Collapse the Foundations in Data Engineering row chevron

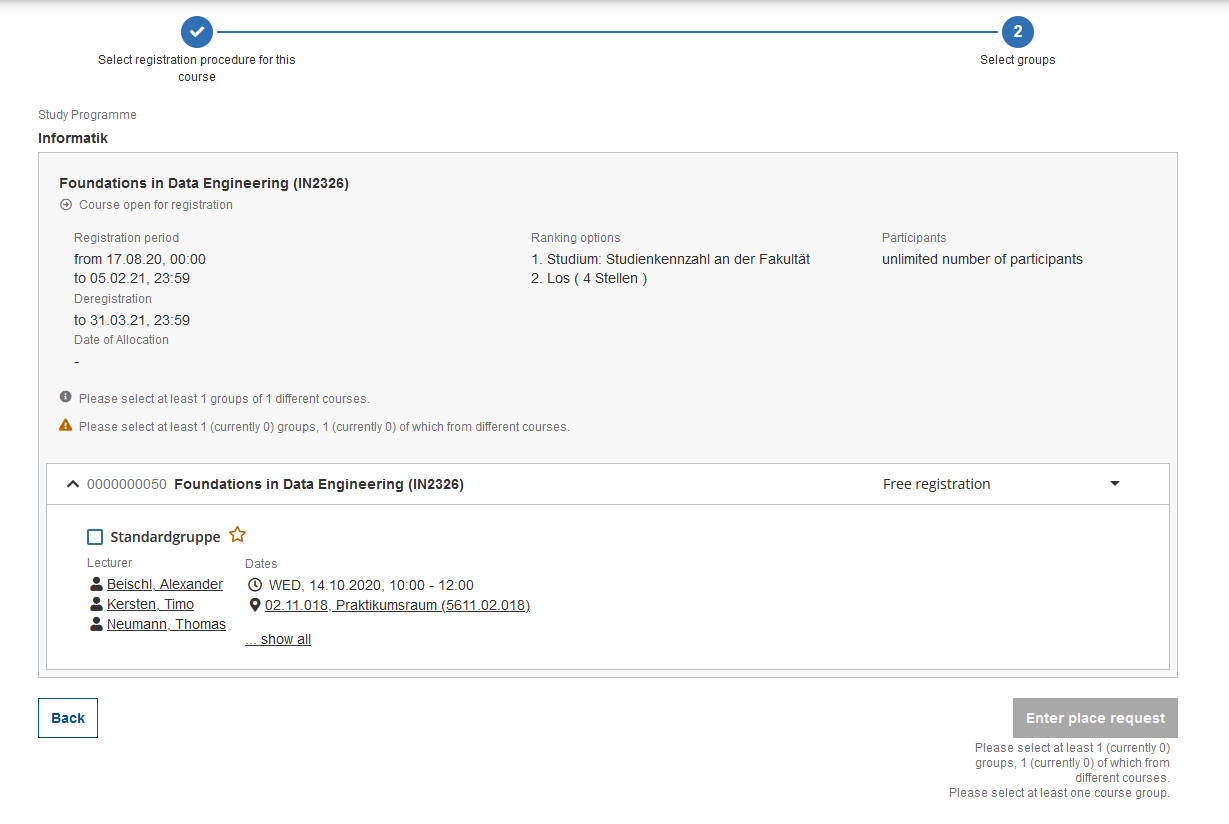point(72,484)
